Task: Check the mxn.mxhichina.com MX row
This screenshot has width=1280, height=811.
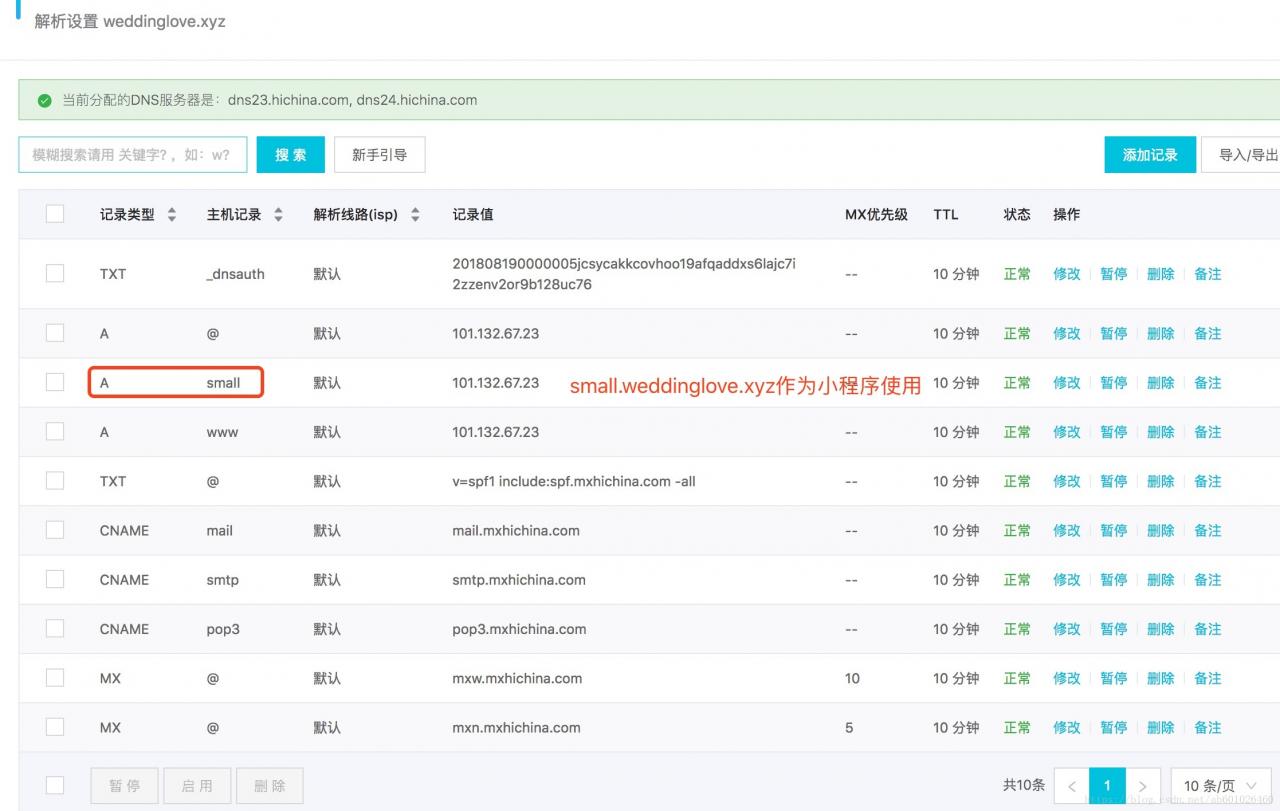Action: [x=55, y=727]
